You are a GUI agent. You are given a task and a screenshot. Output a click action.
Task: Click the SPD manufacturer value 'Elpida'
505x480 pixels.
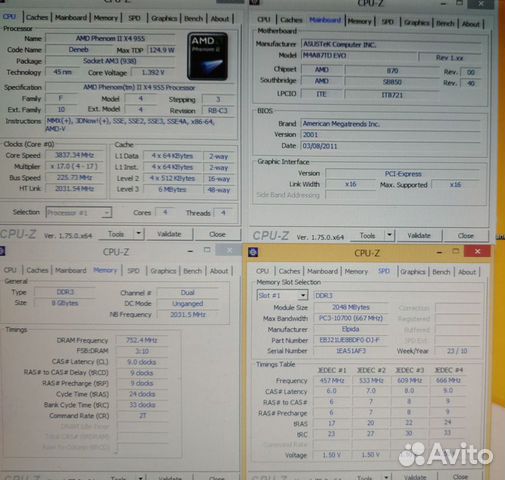tap(351, 329)
